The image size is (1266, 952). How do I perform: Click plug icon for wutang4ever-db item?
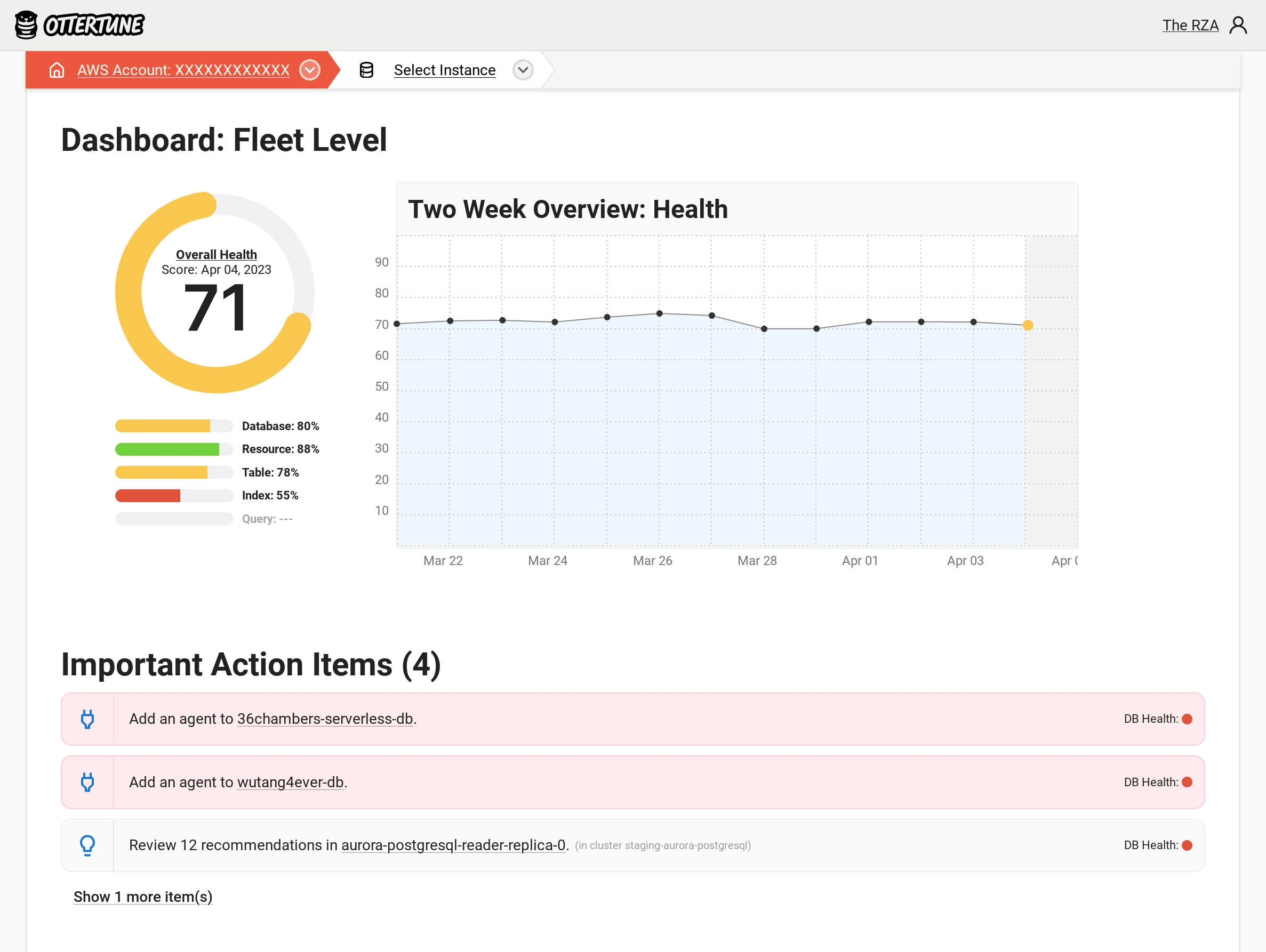click(x=87, y=782)
